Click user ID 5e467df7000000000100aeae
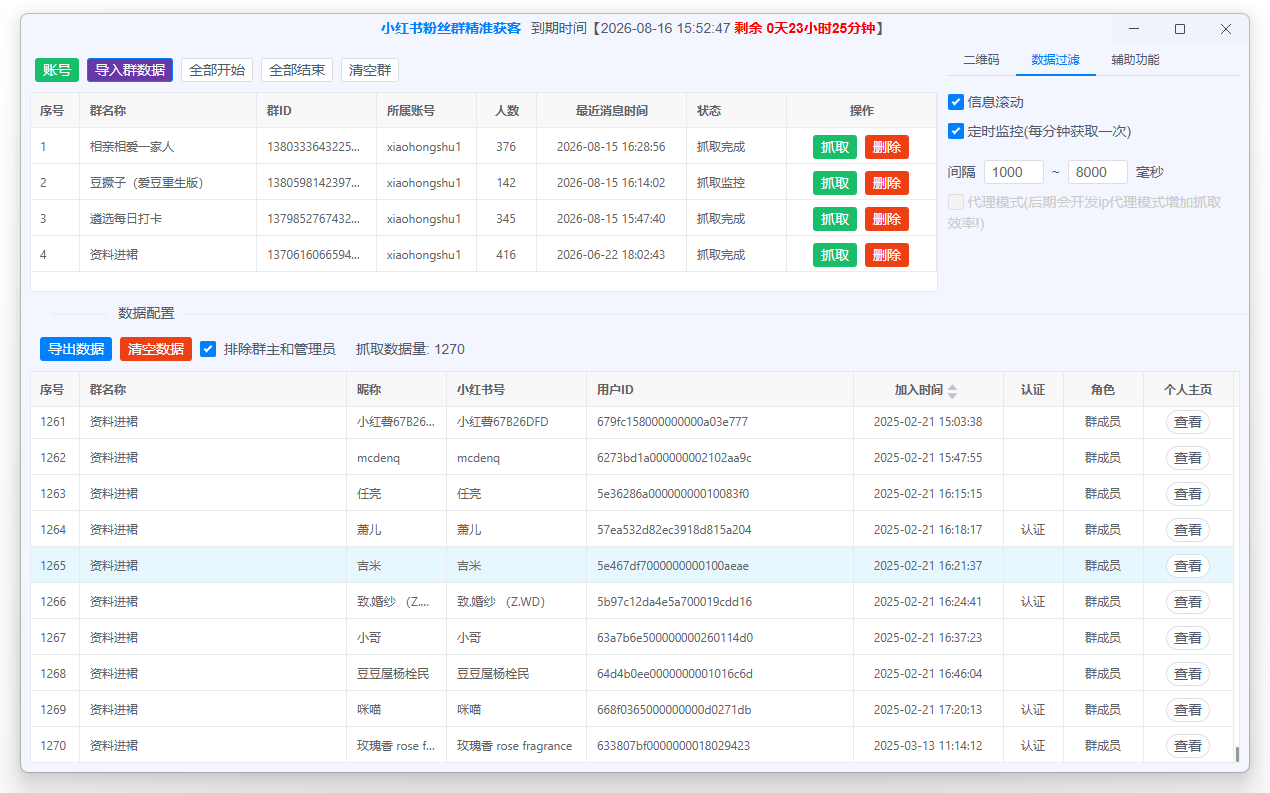Image resolution: width=1270 pixels, height=793 pixels. pyautogui.click(x=672, y=566)
